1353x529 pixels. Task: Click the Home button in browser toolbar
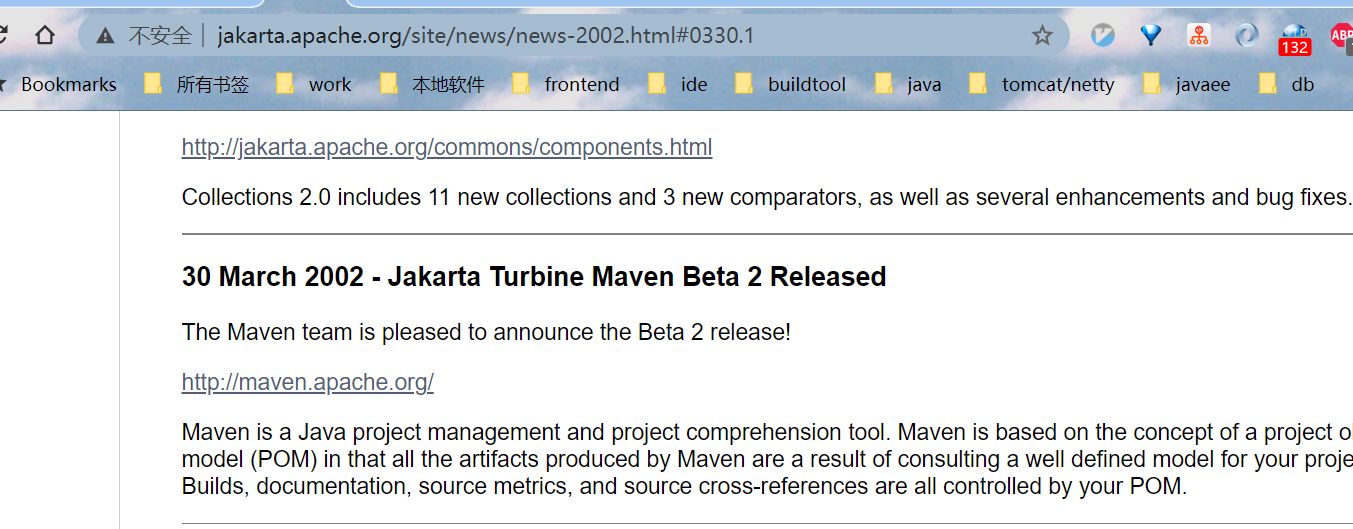pyautogui.click(x=45, y=36)
